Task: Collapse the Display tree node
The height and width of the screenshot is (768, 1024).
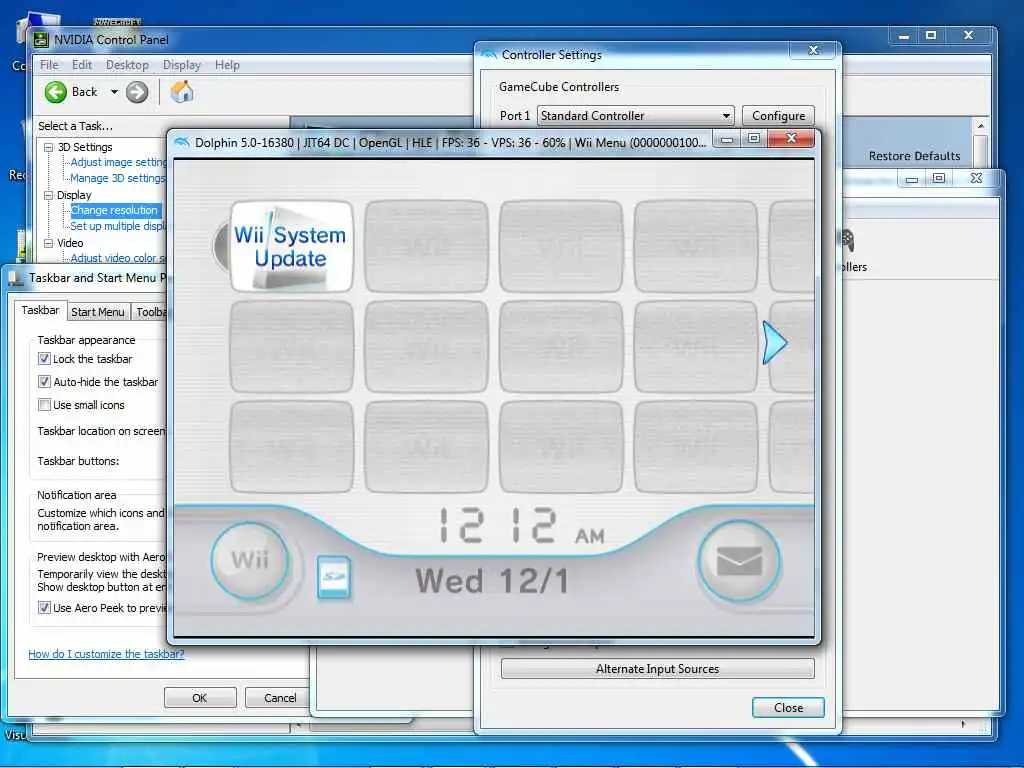Action: (x=48, y=195)
